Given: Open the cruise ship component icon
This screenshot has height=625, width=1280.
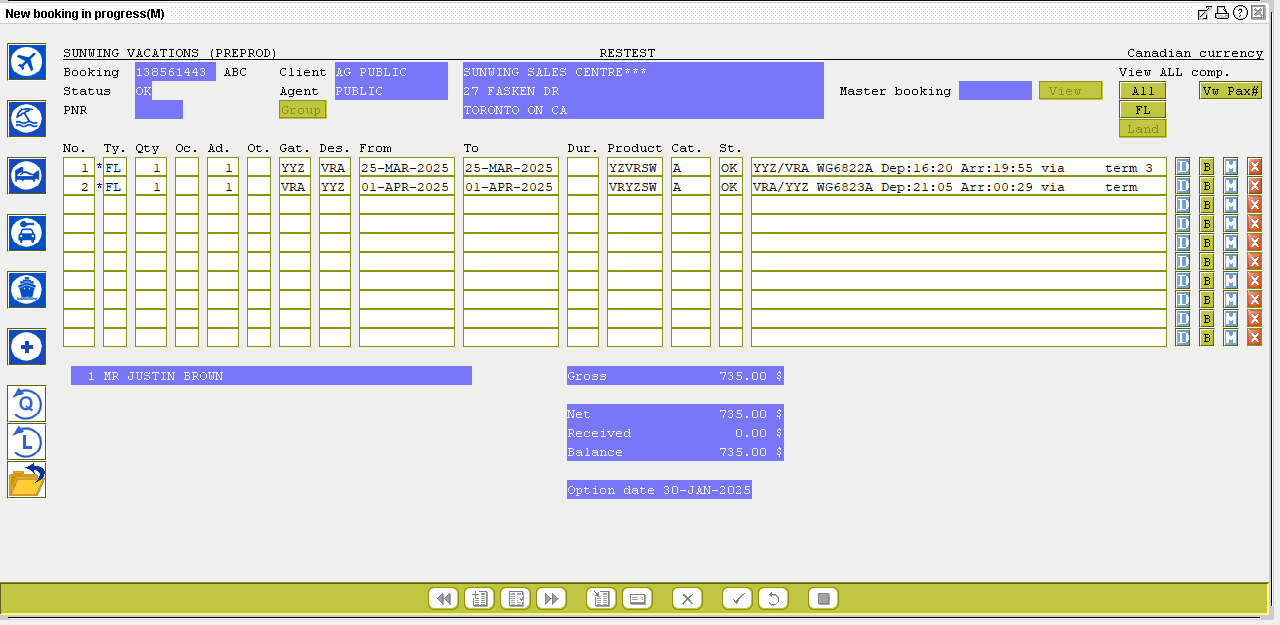Looking at the screenshot, I should 26,290.
